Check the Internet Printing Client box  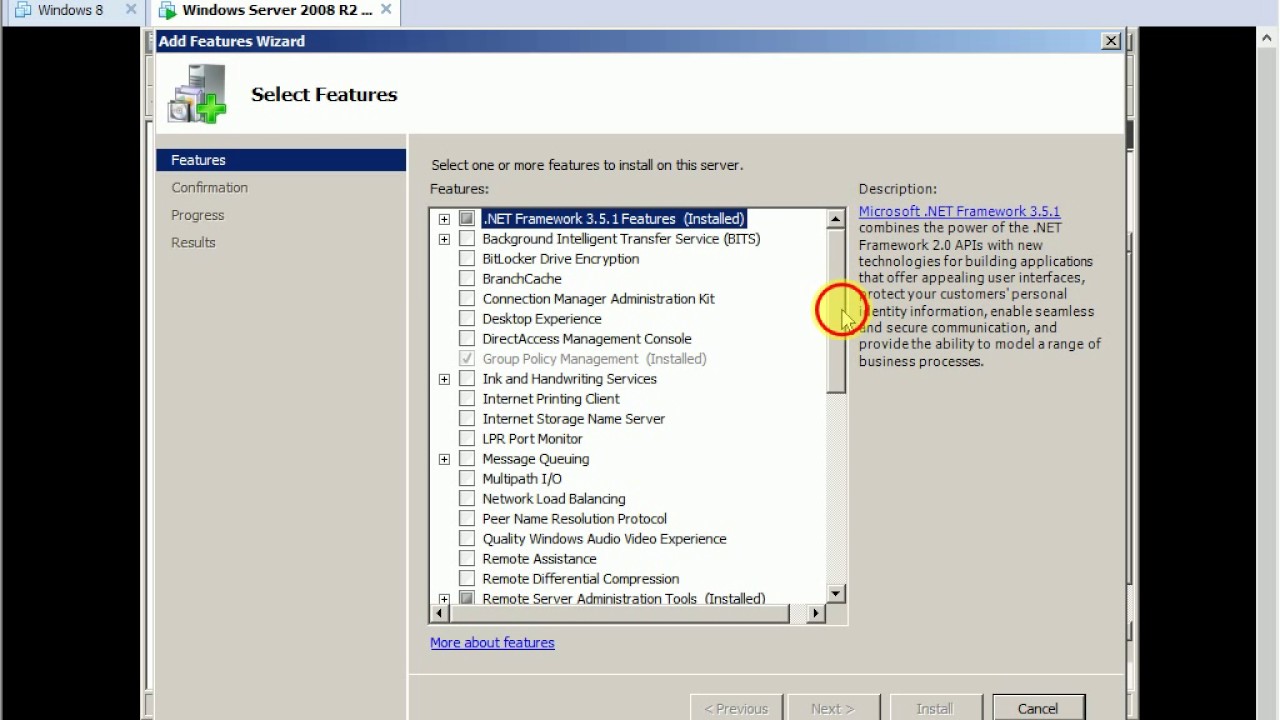467,398
